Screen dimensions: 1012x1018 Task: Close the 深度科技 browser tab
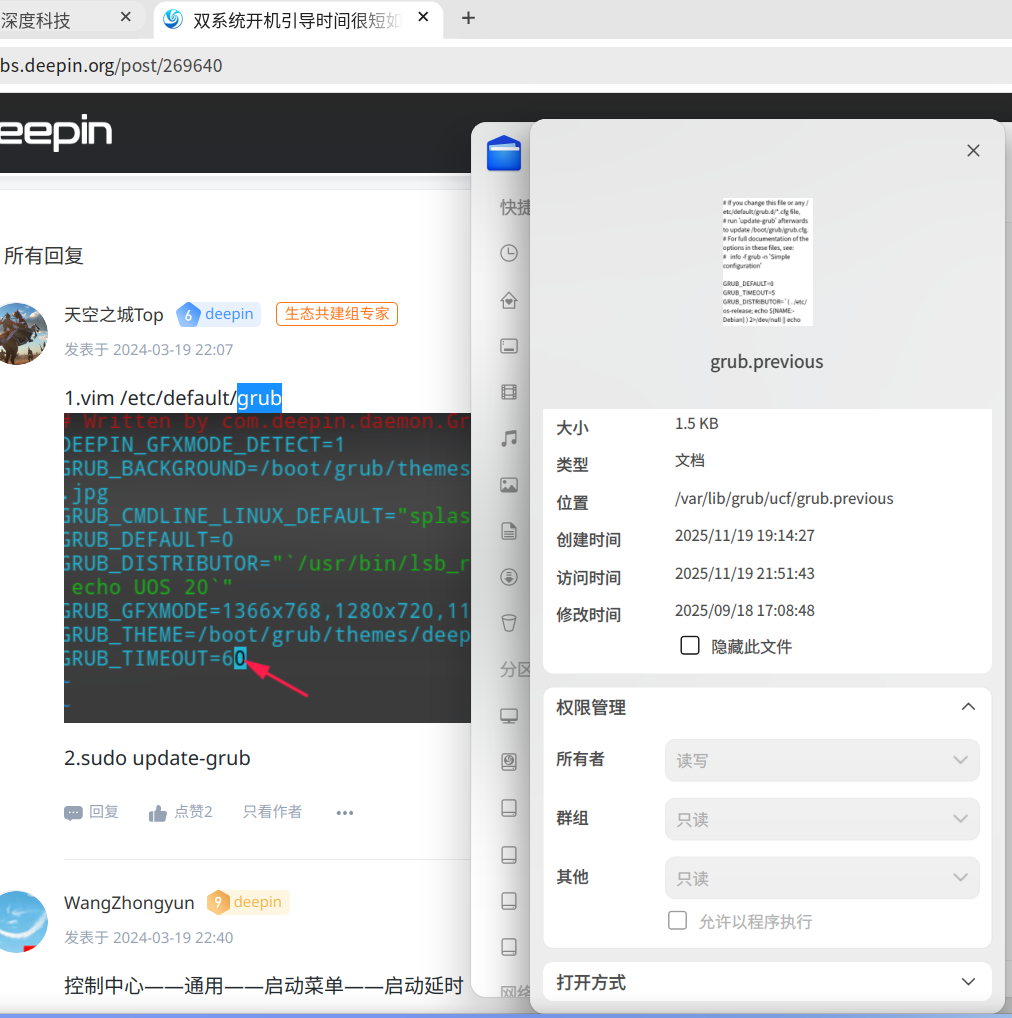point(126,18)
